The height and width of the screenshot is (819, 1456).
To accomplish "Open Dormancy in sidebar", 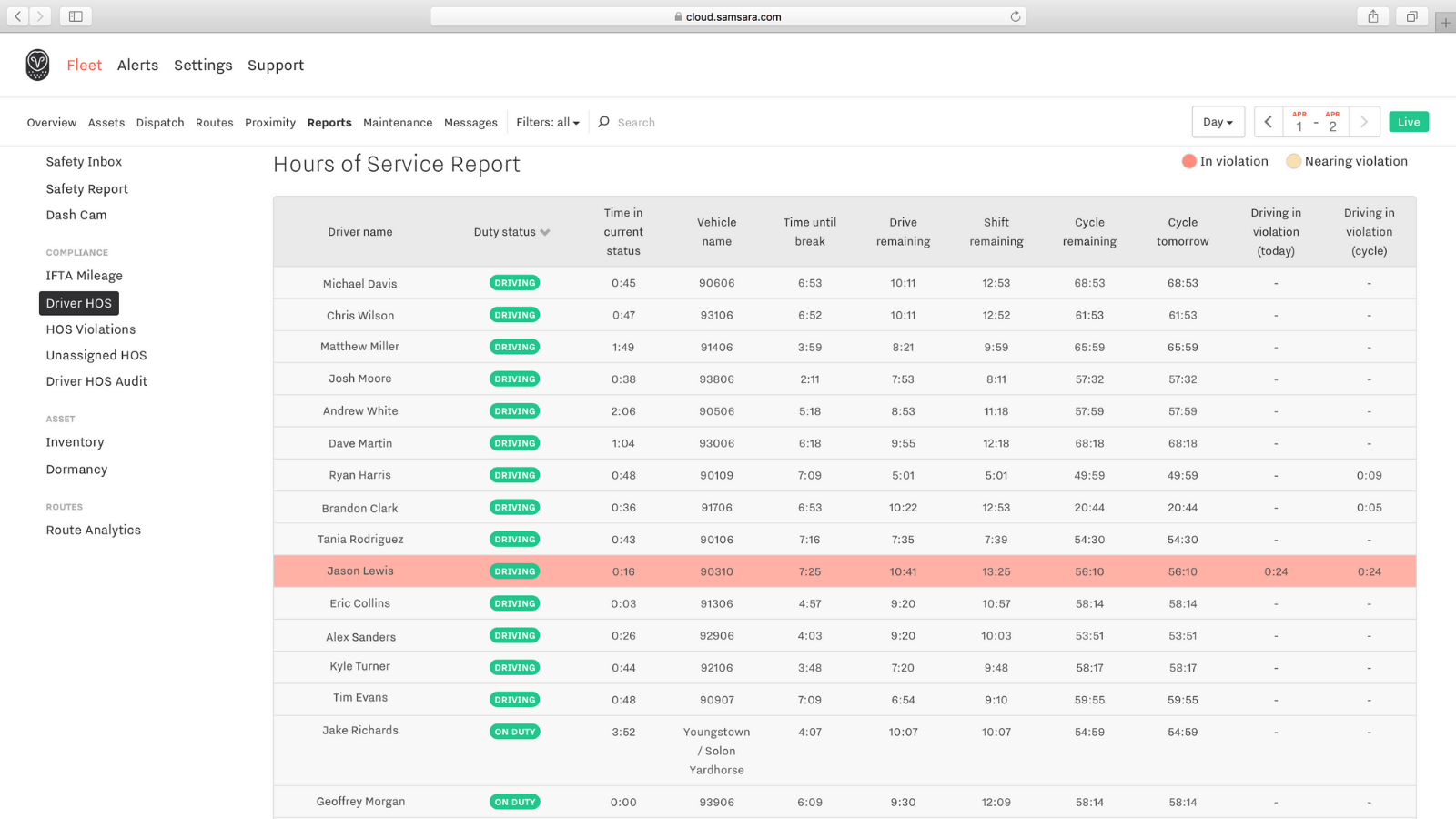I will (x=76, y=470).
